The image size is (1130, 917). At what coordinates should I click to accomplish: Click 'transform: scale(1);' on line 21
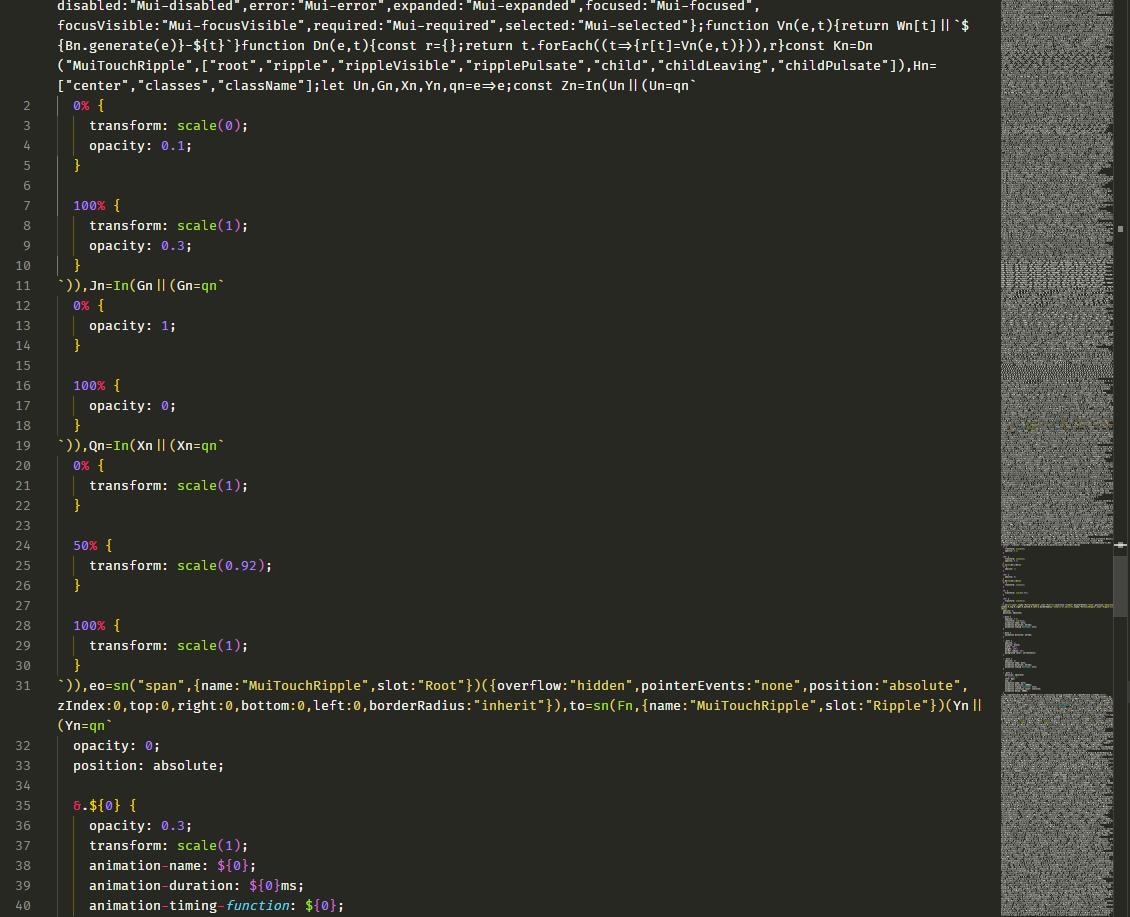pyautogui.click(x=169, y=486)
